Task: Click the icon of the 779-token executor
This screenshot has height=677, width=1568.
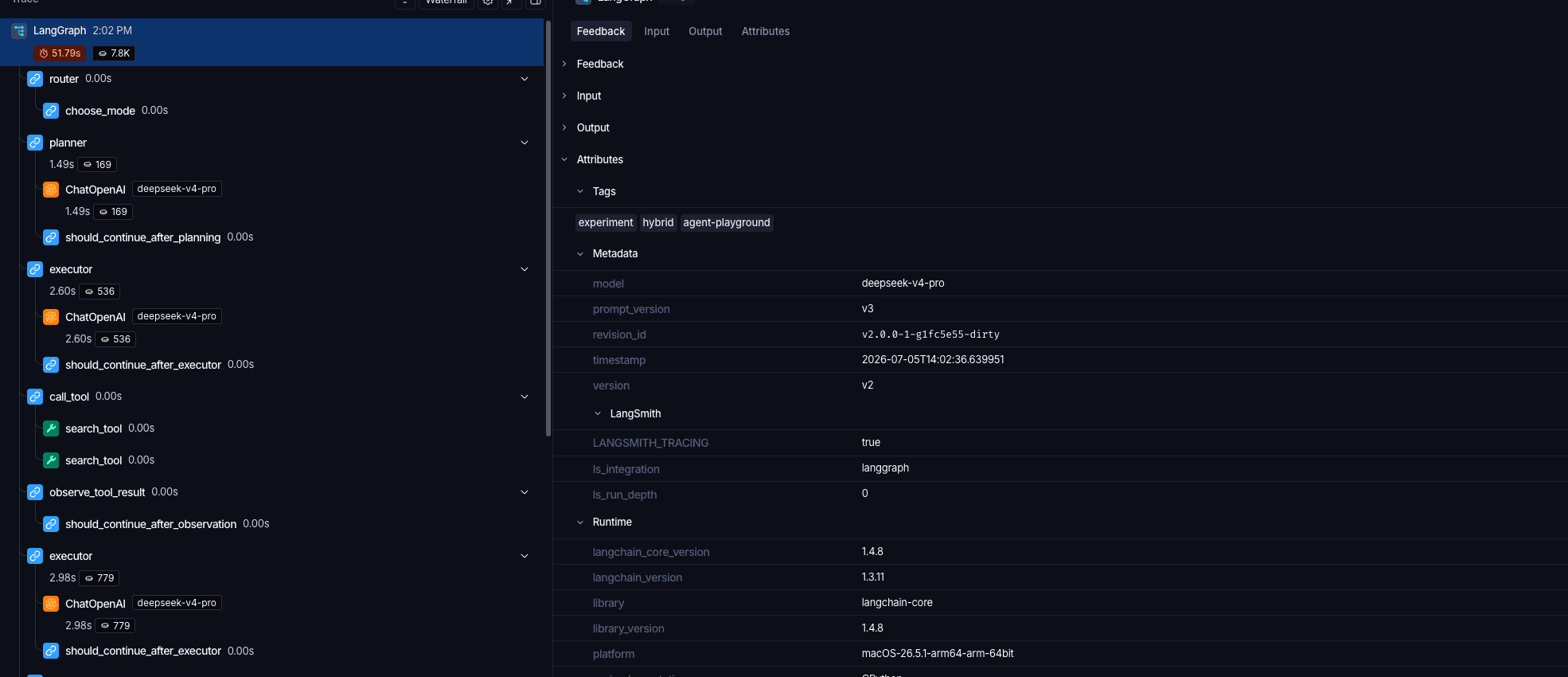Action: (35, 556)
